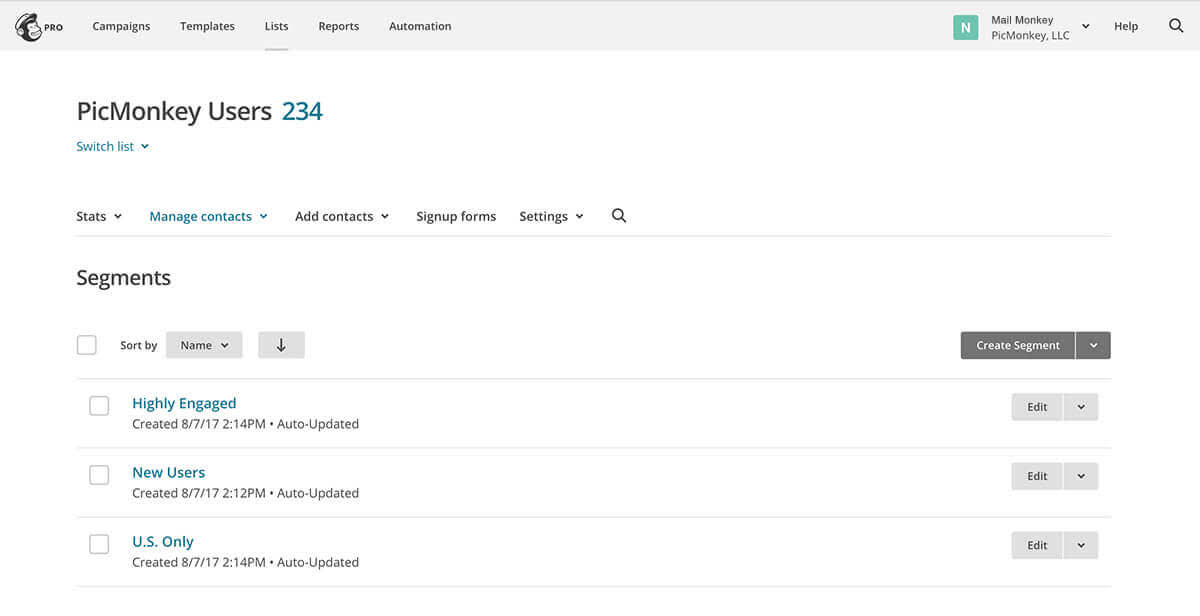Click the PicMonkey Users list title
The width and height of the screenshot is (1200, 616).
tap(174, 111)
